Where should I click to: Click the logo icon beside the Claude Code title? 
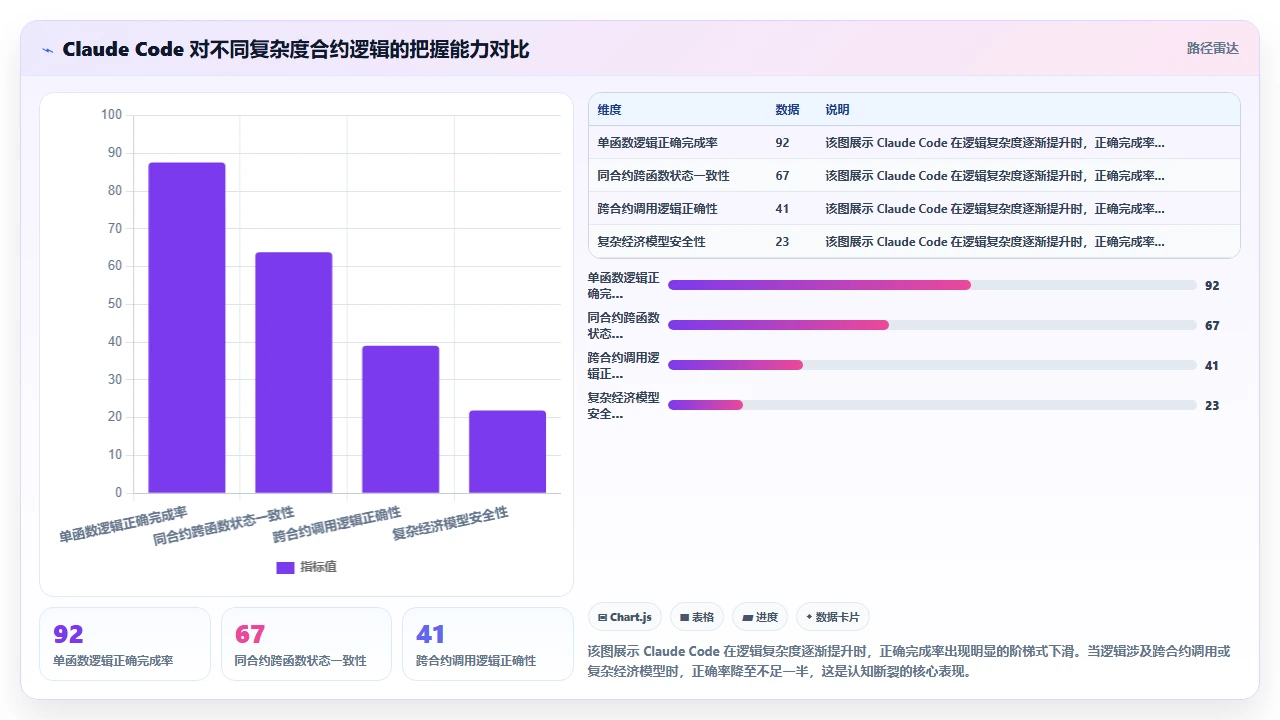48,50
